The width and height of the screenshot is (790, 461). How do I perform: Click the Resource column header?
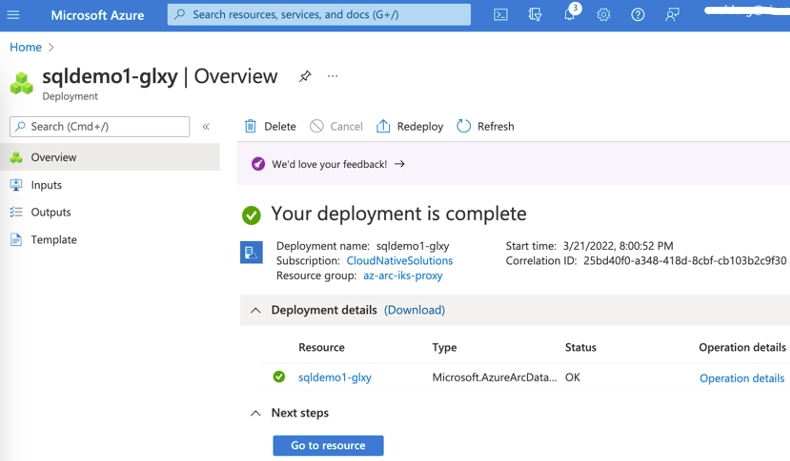321,347
